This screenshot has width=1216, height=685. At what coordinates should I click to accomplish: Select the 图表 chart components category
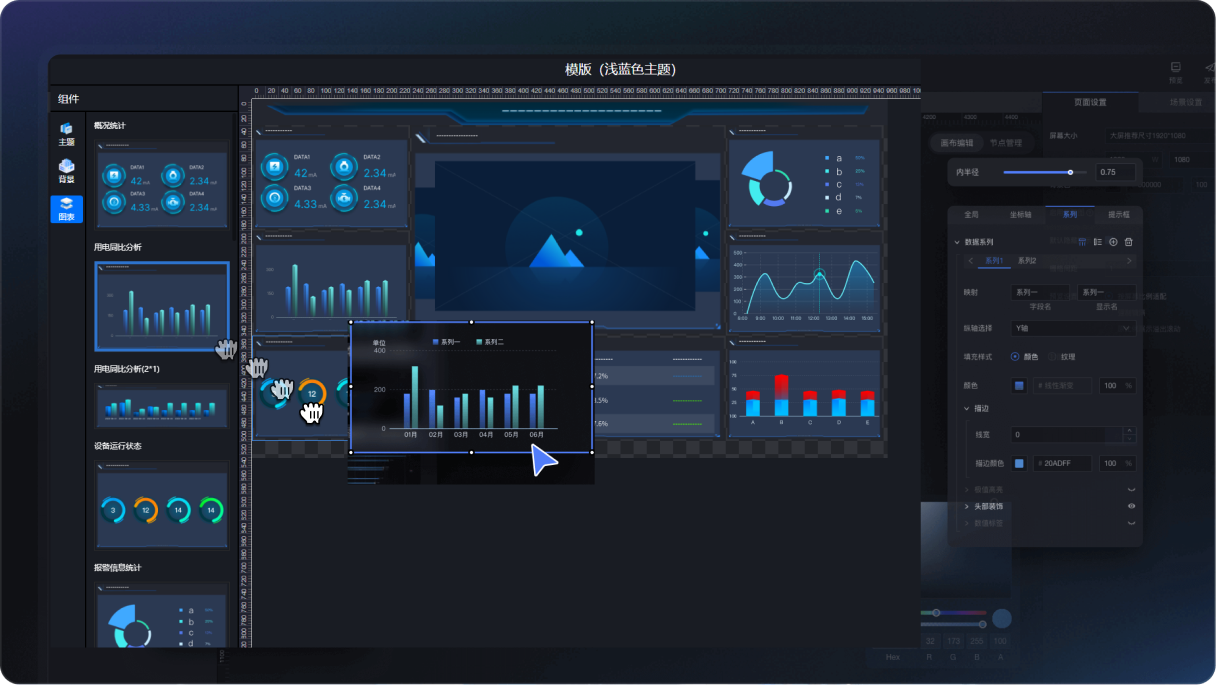(67, 209)
